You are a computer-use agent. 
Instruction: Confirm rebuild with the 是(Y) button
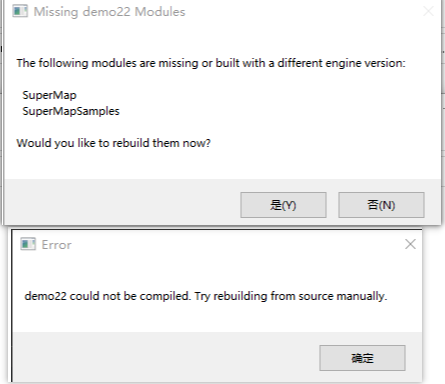pos(283,205)
